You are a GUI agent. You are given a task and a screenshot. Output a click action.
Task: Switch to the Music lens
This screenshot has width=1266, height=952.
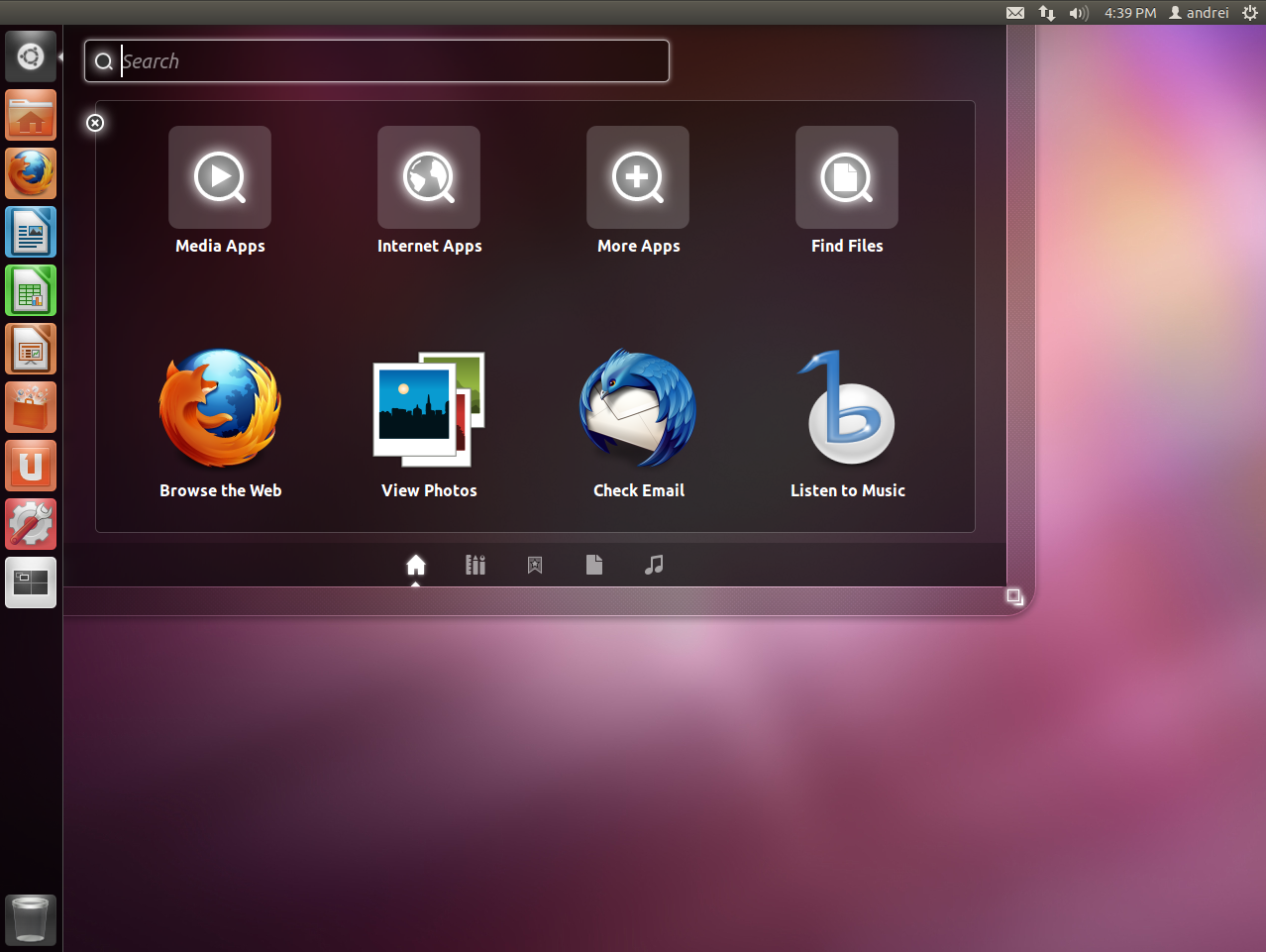pos(654,565)
